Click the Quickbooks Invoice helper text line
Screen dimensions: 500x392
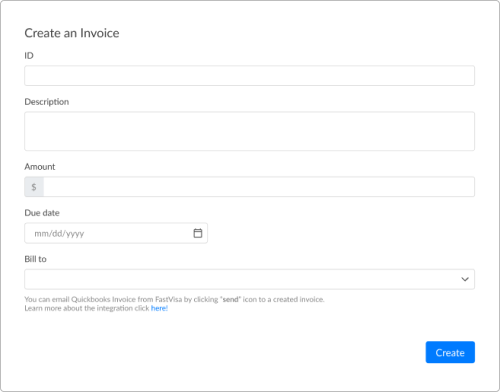174,299
